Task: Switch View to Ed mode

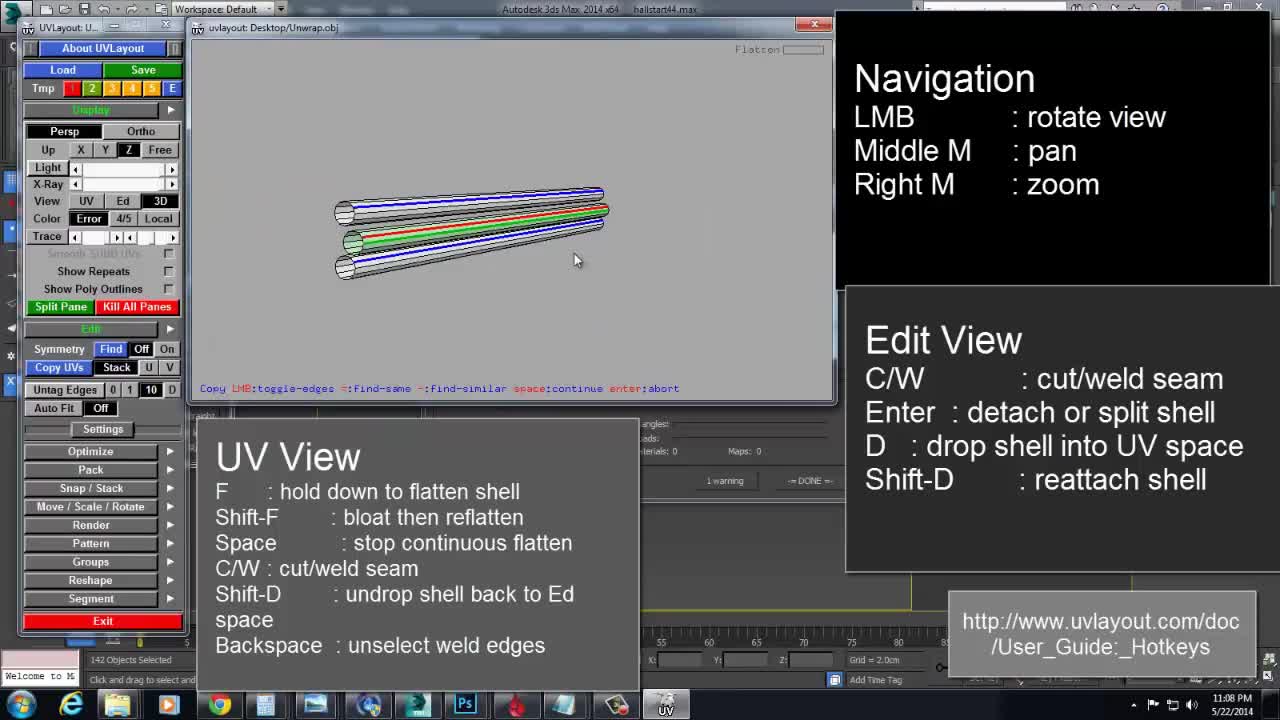Action: click(123, 201)
